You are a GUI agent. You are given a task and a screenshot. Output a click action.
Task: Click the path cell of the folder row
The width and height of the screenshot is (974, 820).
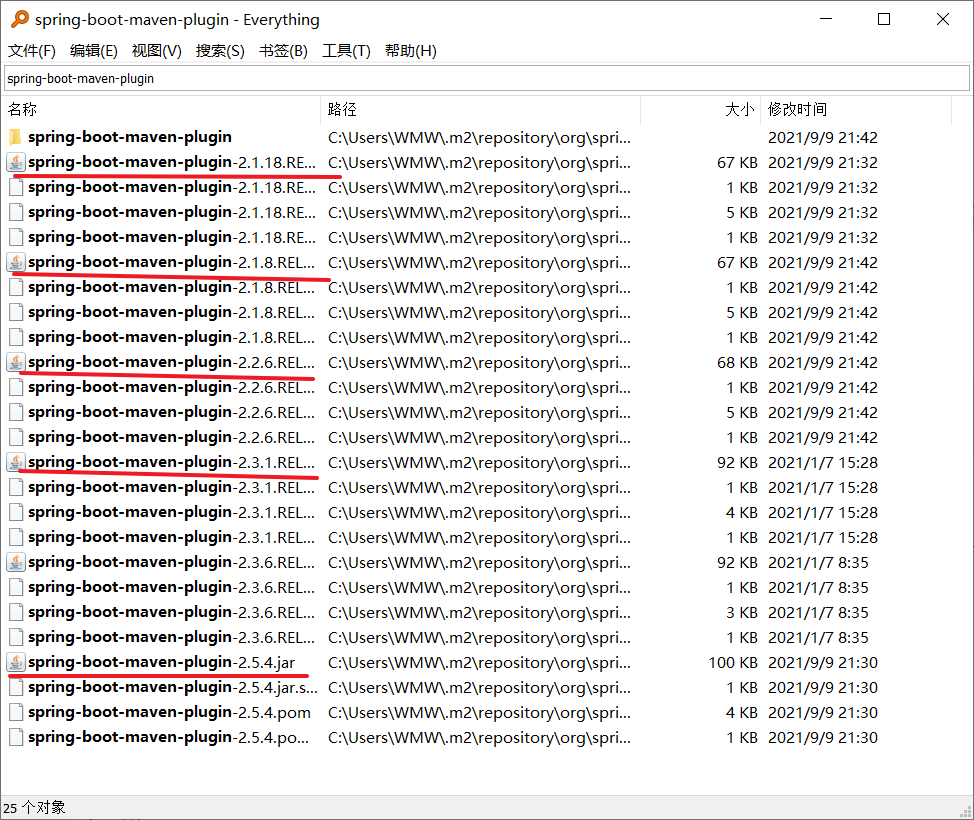pos(479,137)
